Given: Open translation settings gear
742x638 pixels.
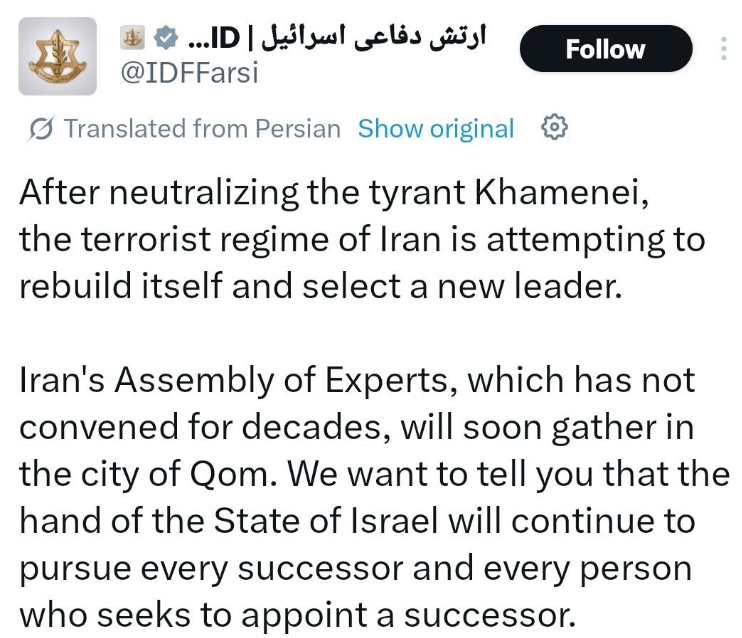Looking at the screenshot, I should point(554,128).
